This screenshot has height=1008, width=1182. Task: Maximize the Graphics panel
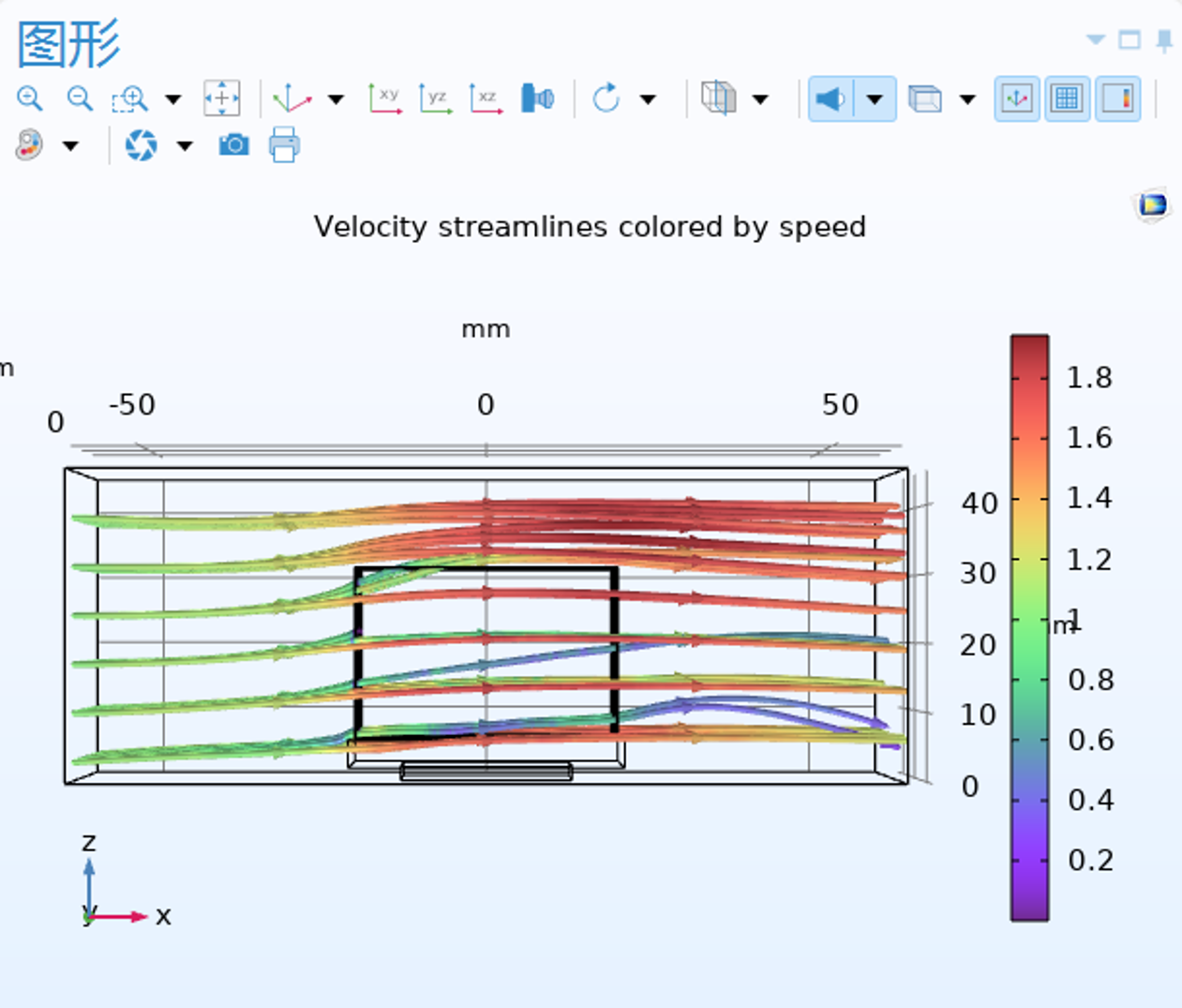pyautogui.click(x=1130, y=39)
